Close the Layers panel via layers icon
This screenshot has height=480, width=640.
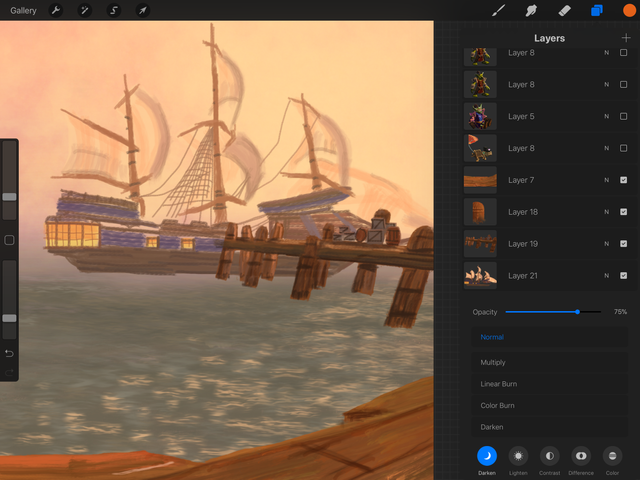(x=597, y=10)
